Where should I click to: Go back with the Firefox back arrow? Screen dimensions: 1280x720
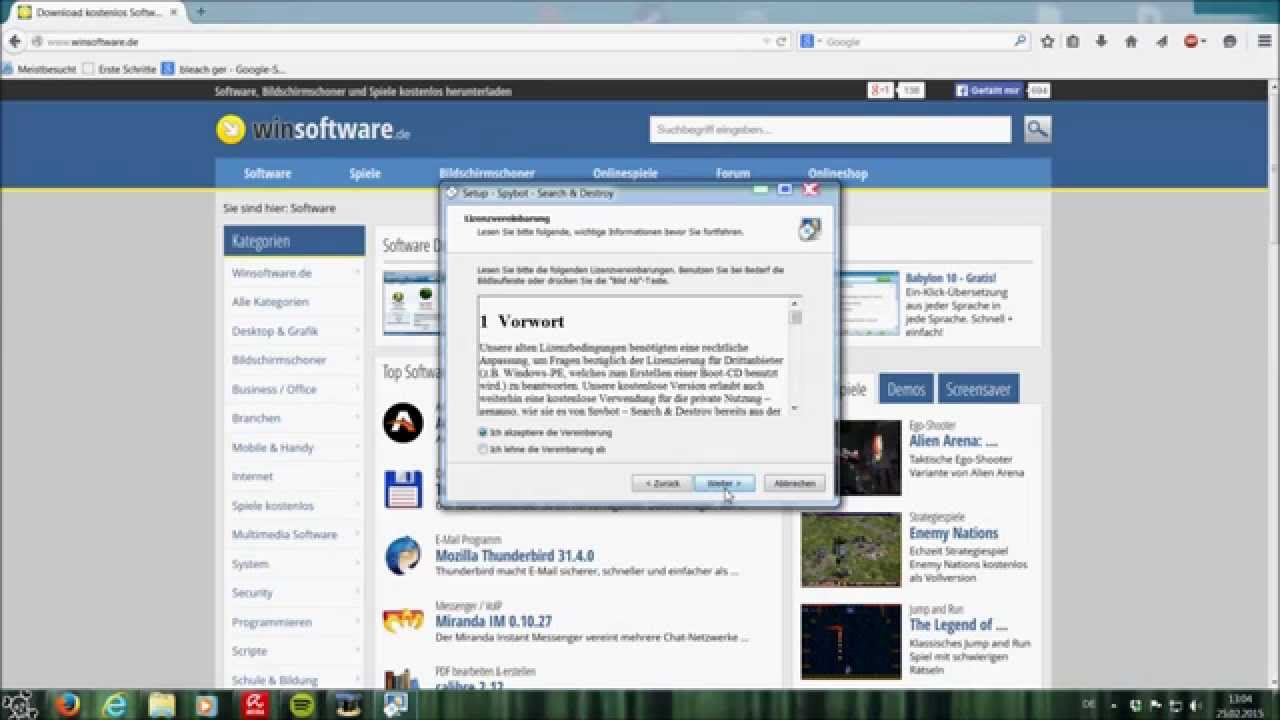[15, 42]
